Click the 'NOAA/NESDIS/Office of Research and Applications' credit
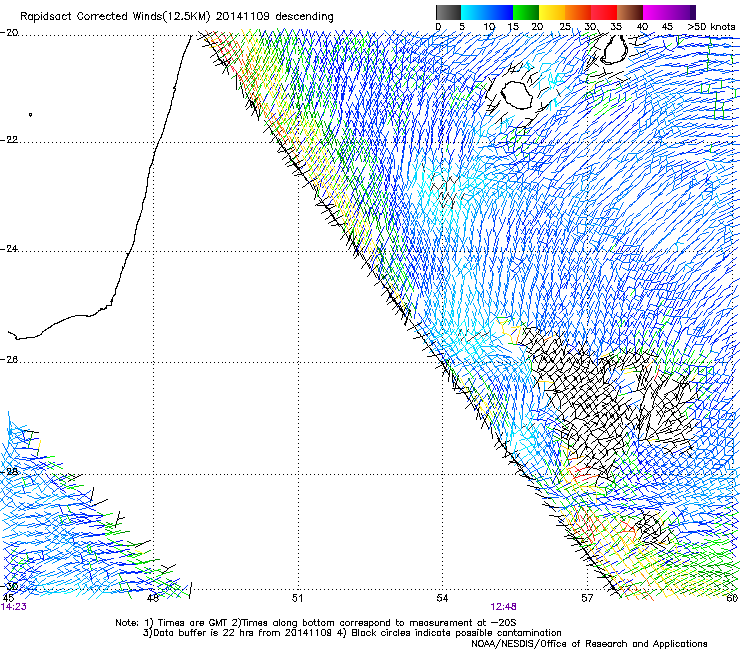This screenshot has height=650, width=740. click(x=589, y=643)
